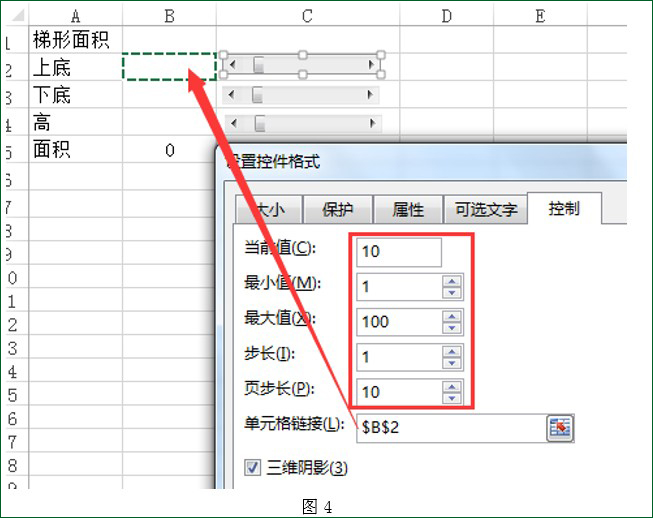Select cell containing 梯形面积
Viewport: 653px width, 518px height.
coord(75,40)
